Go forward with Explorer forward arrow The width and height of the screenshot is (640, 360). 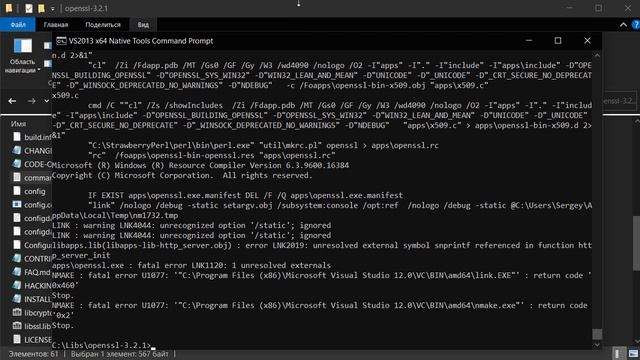coord(31,101)
